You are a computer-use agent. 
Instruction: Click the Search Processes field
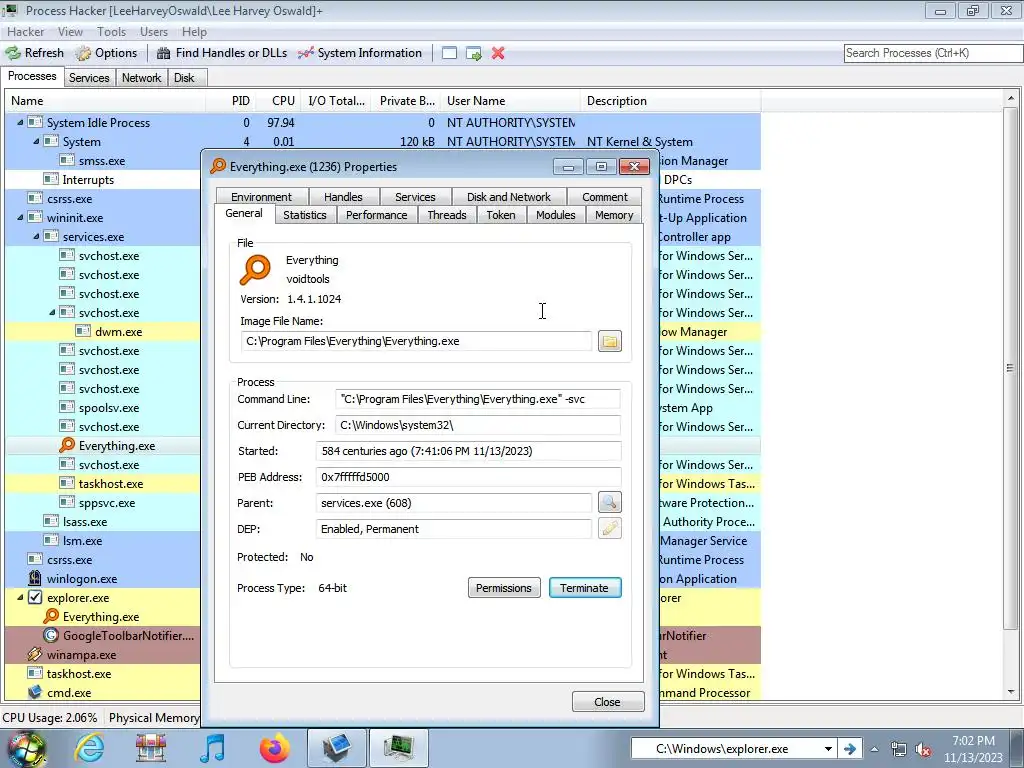point(933,53)
